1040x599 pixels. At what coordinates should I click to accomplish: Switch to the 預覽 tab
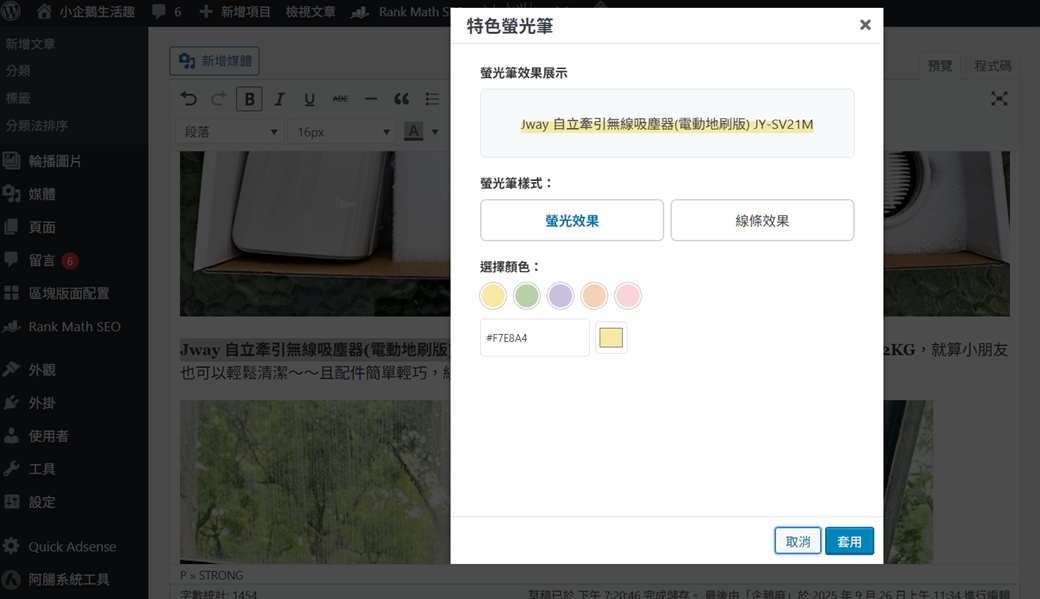[x=939, y=66]
